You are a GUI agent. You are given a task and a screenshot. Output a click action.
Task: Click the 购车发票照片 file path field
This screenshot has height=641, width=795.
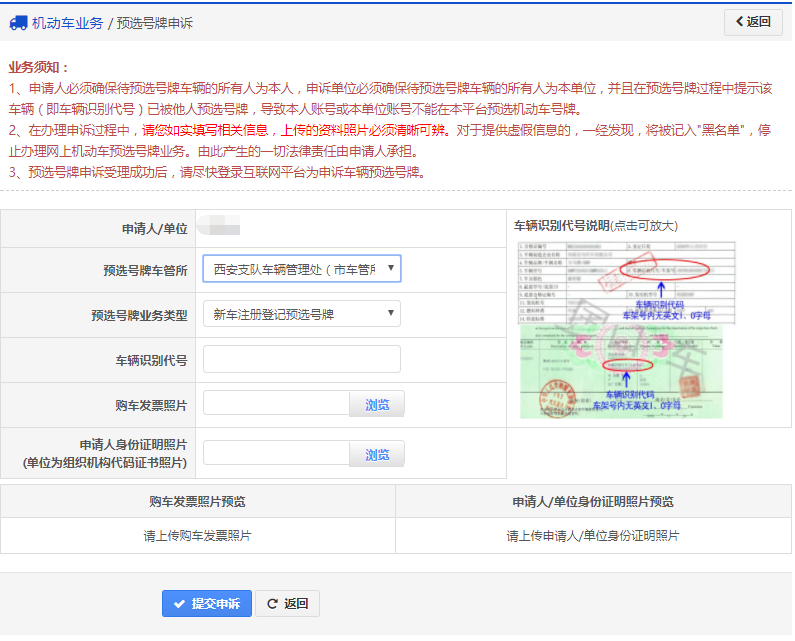coord(276,404)
